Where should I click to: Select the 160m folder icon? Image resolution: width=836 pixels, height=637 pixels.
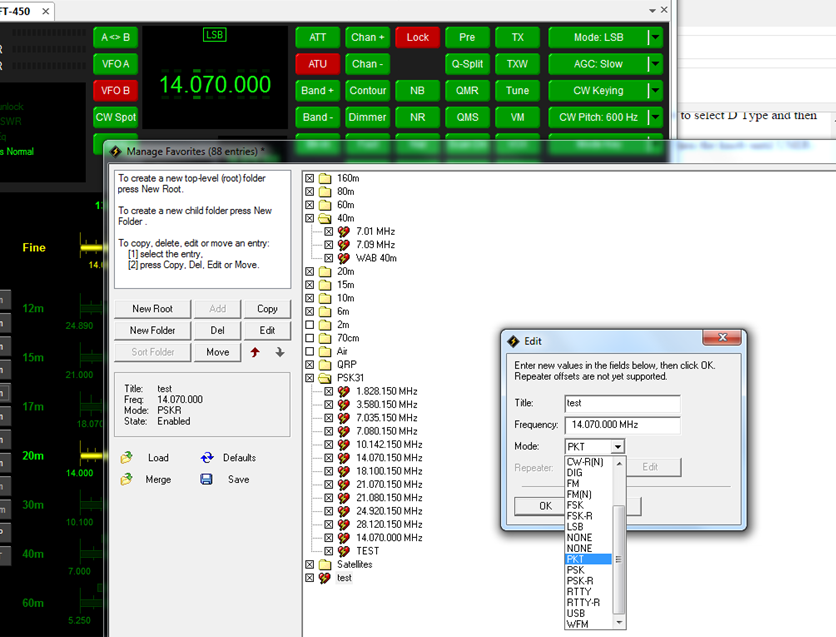(325, 178)
